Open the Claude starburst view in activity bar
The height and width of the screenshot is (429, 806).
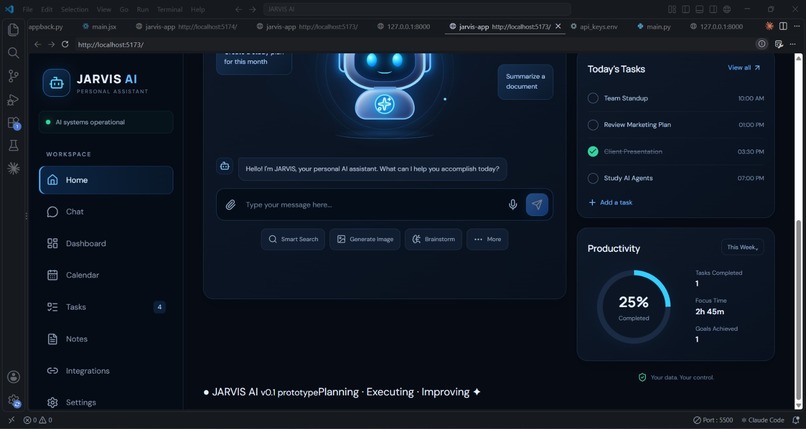tap(13, 168)
